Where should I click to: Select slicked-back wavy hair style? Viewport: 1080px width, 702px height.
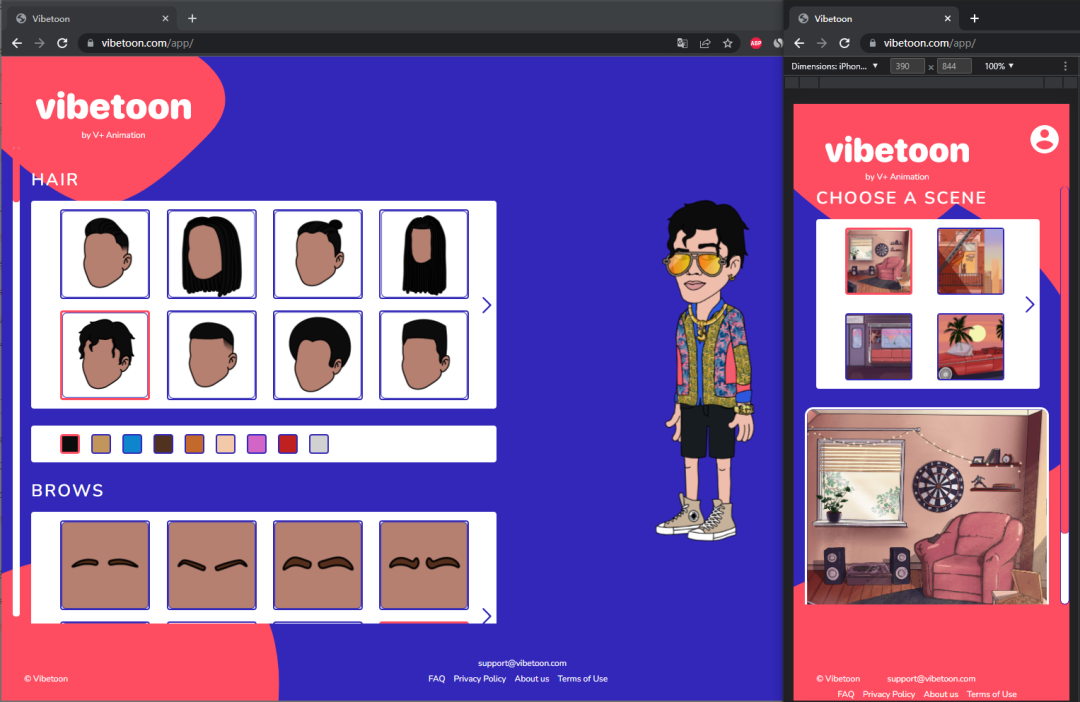pyautogui.click(x=105, y=254)
